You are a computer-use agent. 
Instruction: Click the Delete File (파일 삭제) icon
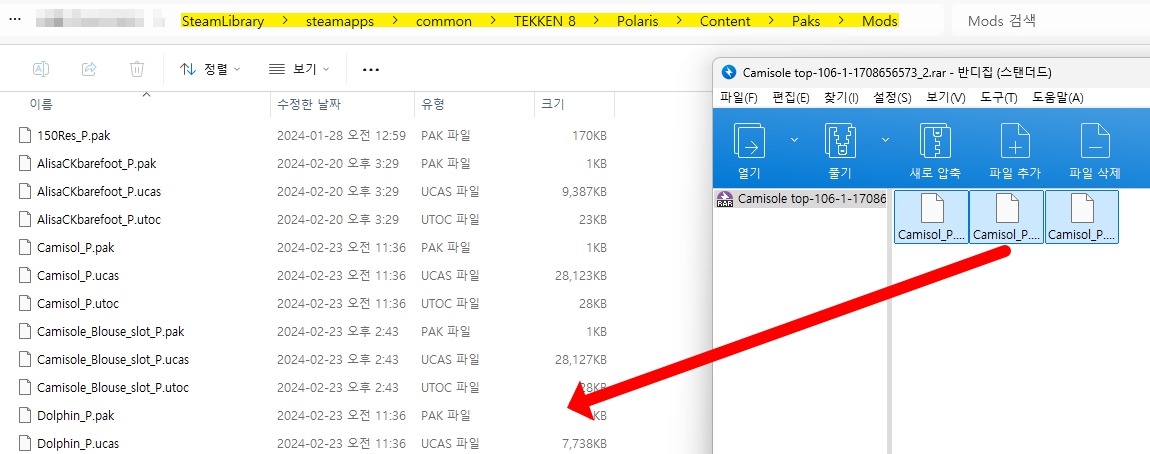click(1095, 142)
